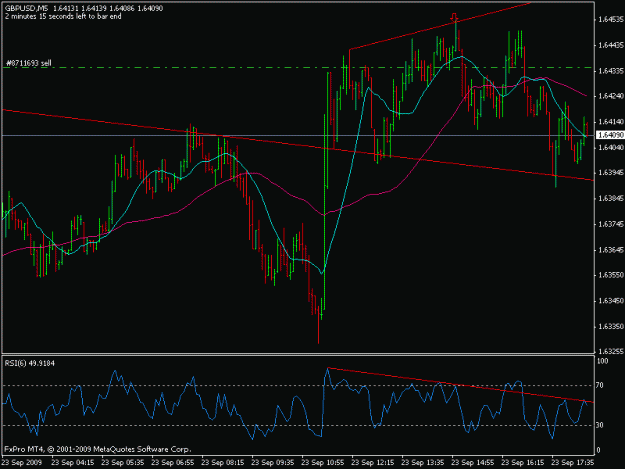Click price level 1.64535 on the scale
This screenshot has height=469, width=625.
pos(610,19)
